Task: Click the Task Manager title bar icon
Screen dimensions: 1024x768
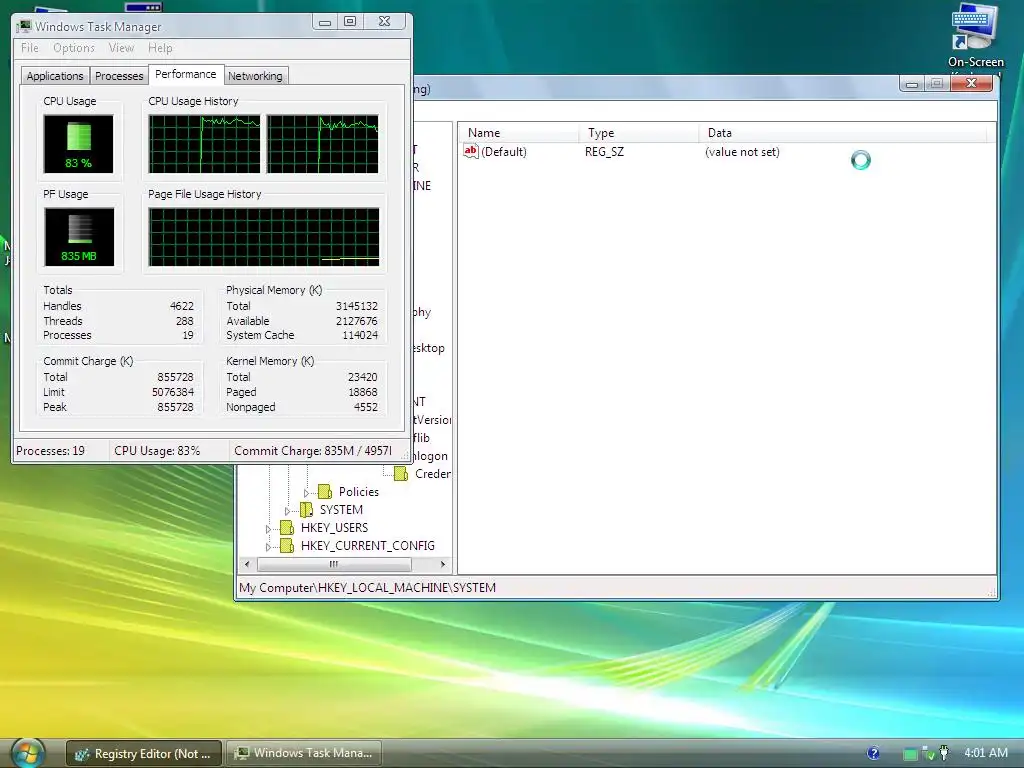Action: 25,26
